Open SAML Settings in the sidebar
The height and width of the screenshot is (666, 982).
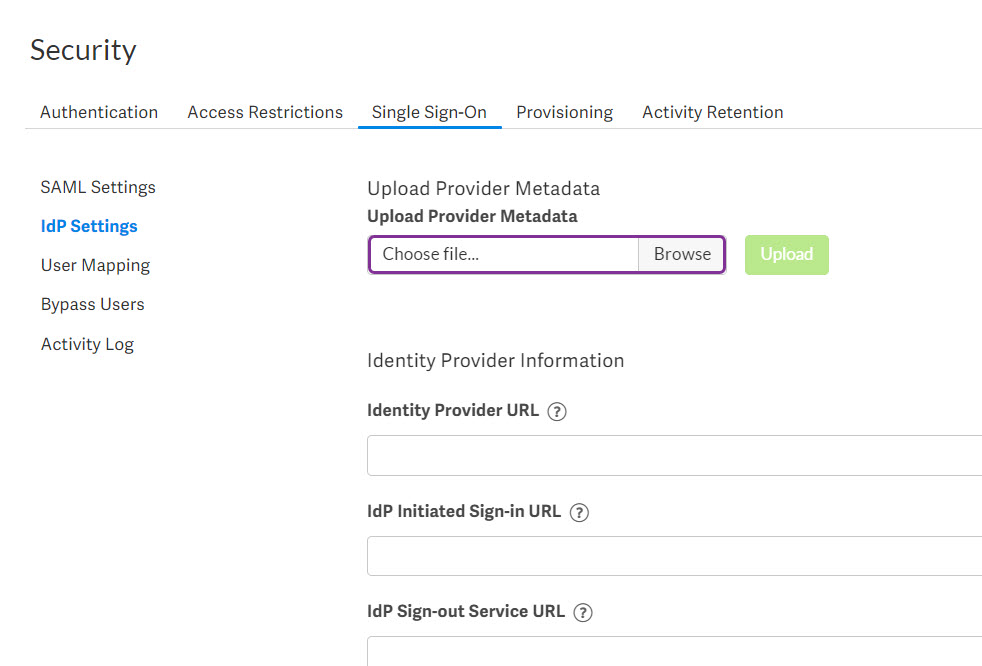coord(98,187)
